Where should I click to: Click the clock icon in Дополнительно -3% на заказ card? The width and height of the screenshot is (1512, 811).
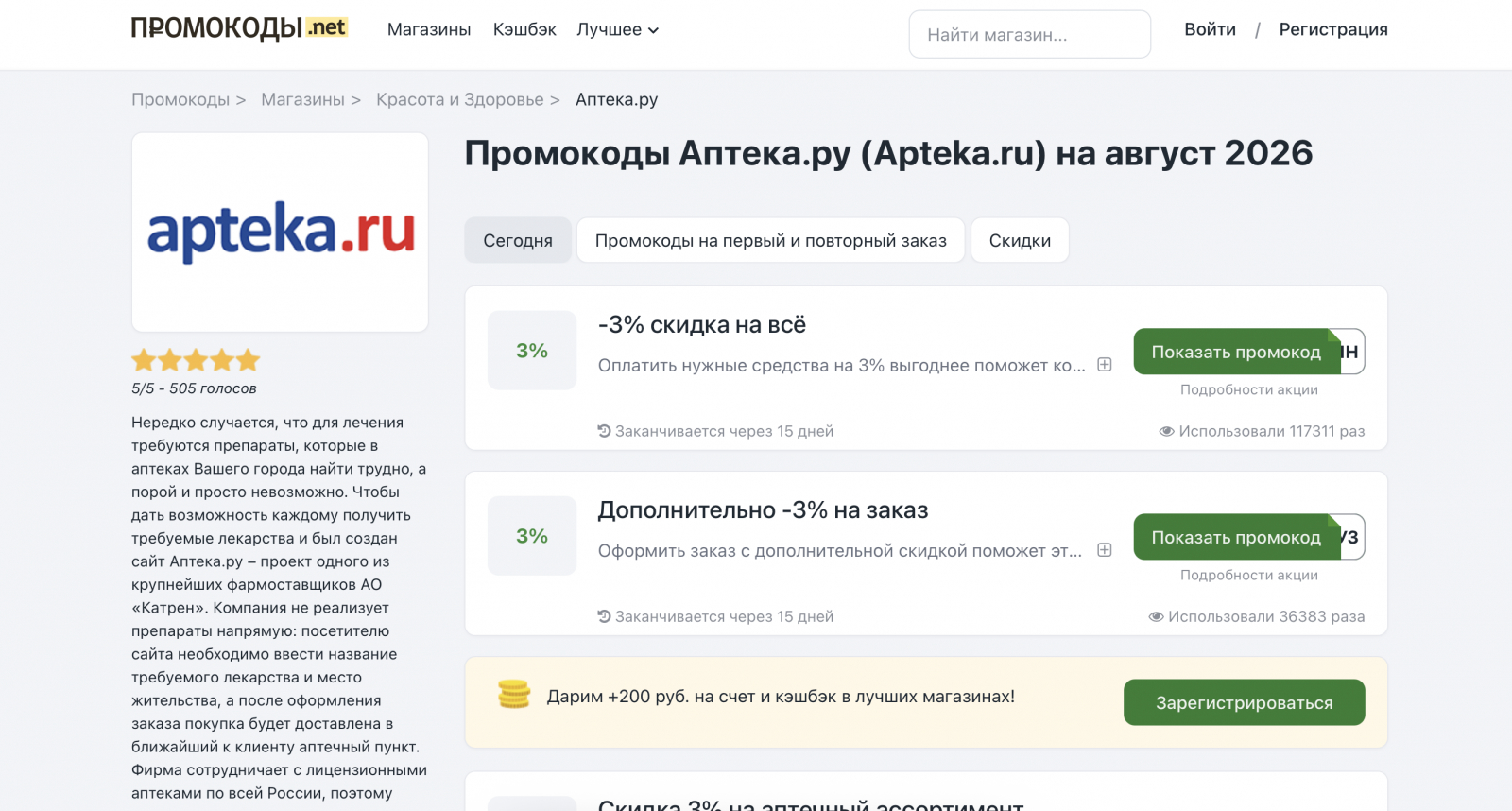pyautogui.click(x=605, y=616)
